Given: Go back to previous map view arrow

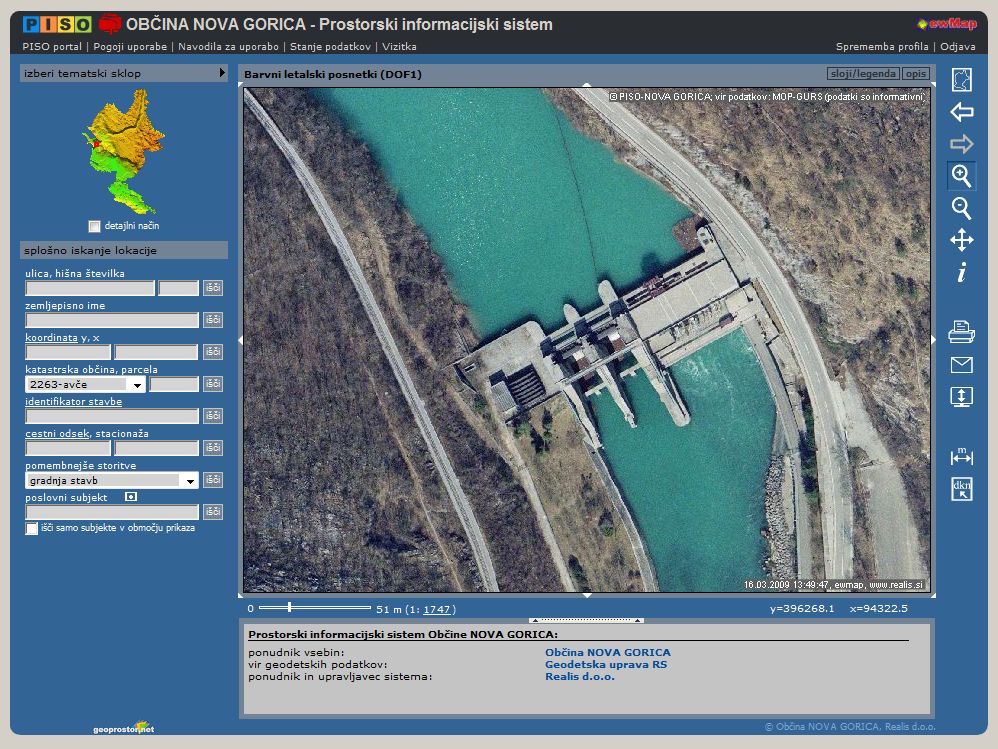Looking at the screenshot, I should (x=961, y=112).
